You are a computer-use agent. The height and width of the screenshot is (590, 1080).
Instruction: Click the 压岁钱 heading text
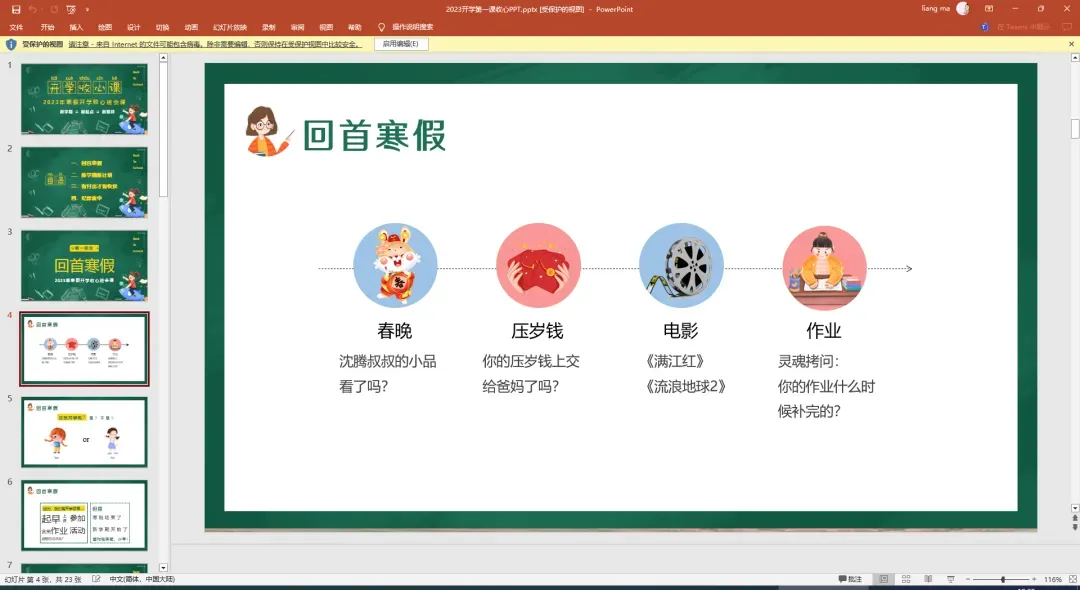click(537, 331)
